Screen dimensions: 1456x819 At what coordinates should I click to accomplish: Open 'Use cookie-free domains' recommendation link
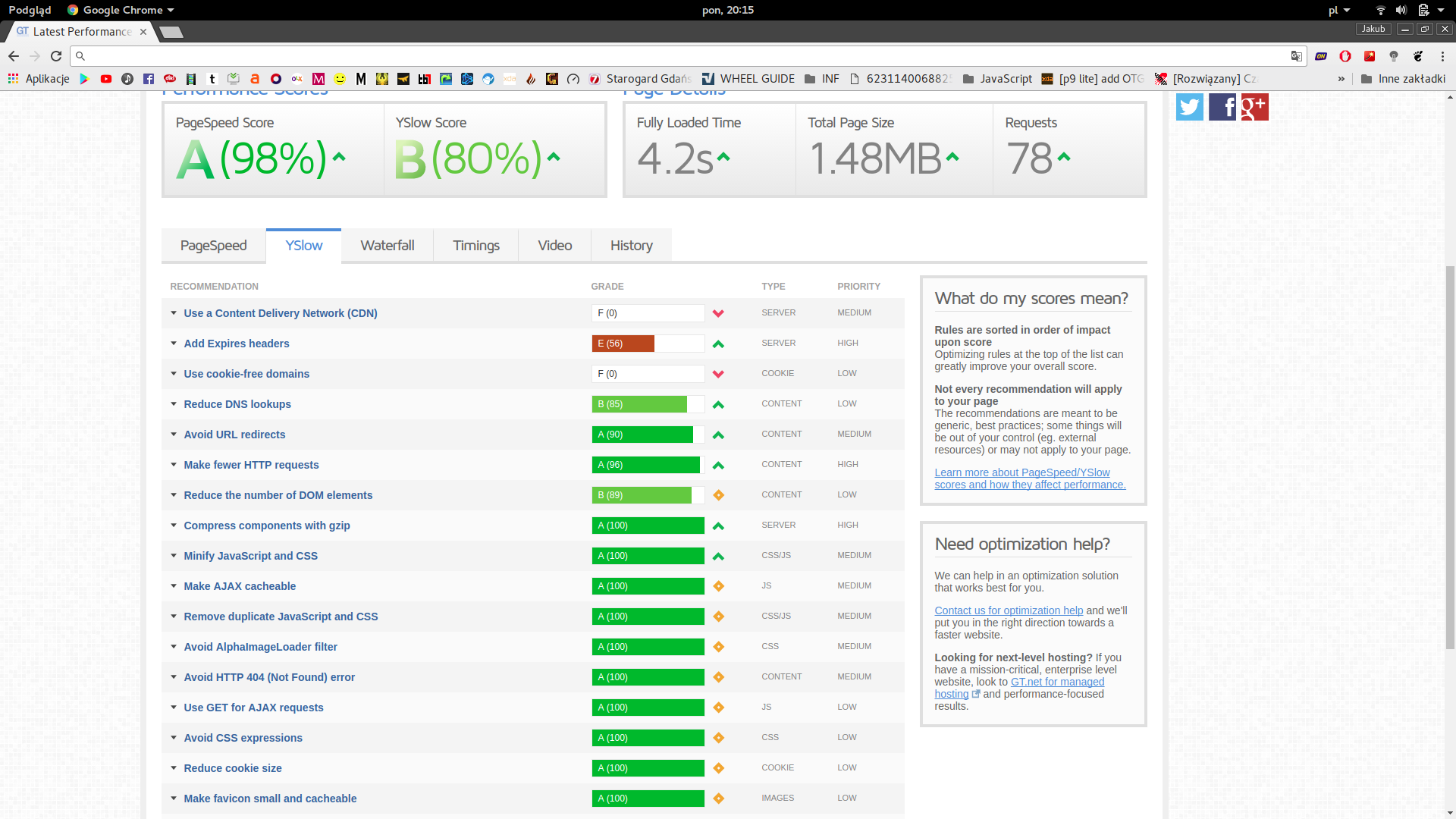click(246, 374)
